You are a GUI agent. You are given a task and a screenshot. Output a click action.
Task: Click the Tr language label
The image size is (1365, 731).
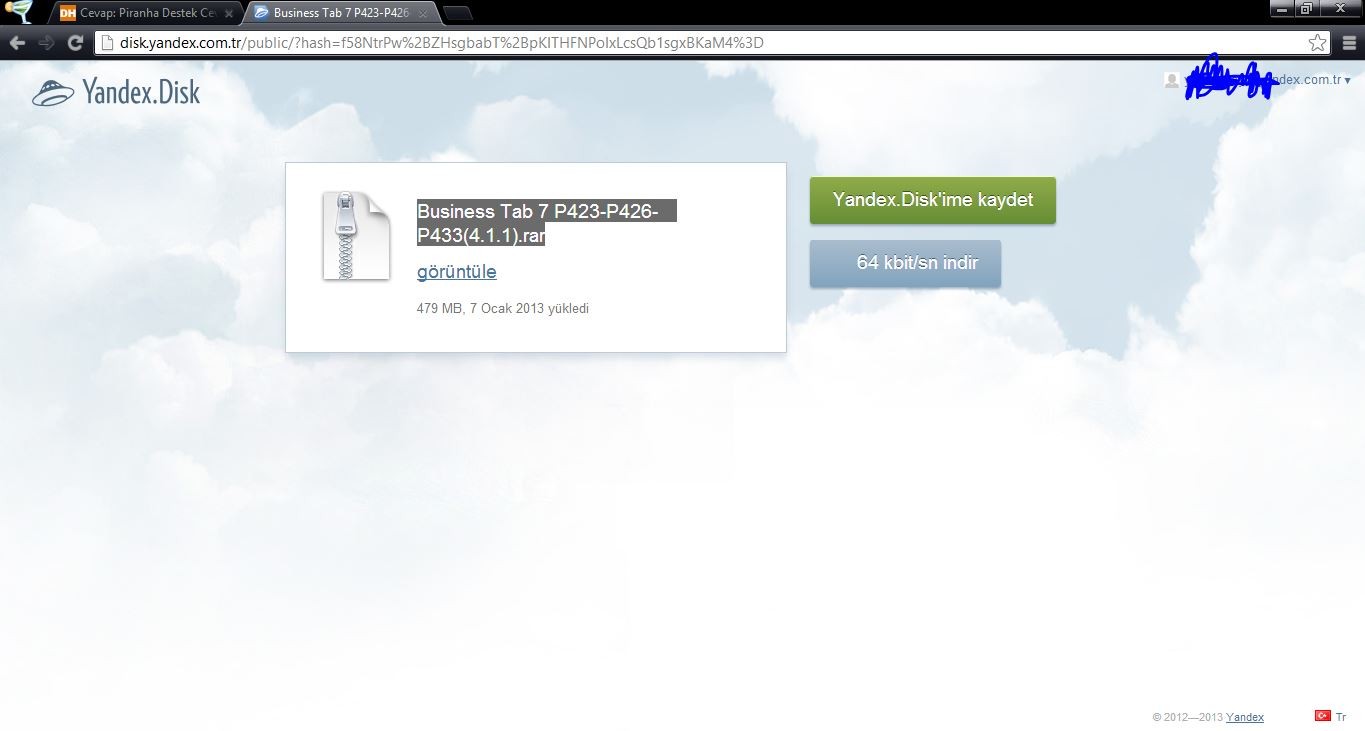tap(1341, 717)
